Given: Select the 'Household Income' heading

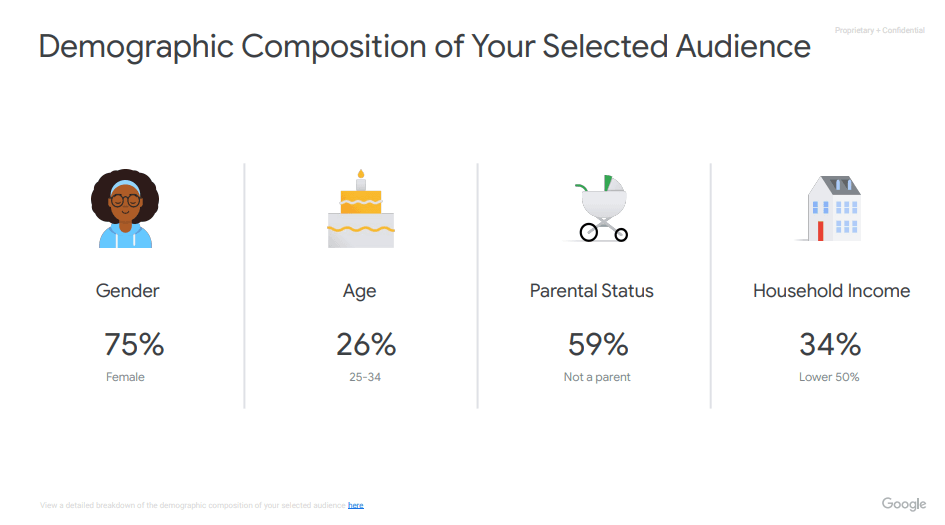Looking at the screenshot, I should click(831, 291).
